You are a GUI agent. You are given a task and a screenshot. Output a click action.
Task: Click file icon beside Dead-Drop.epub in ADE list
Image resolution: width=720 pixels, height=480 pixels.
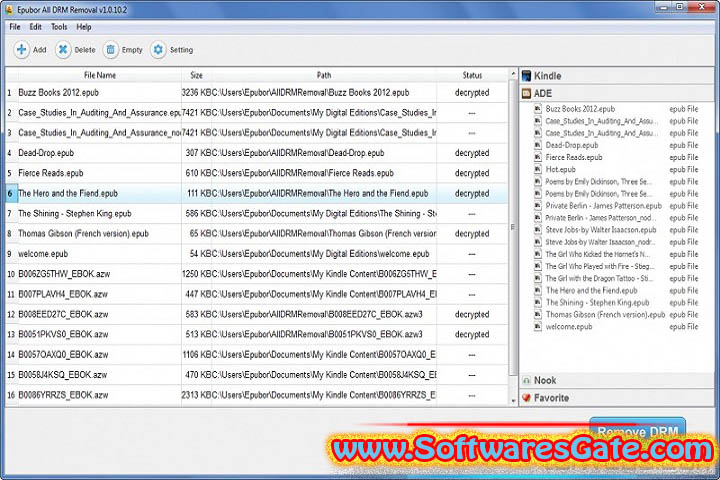point(538,145)
